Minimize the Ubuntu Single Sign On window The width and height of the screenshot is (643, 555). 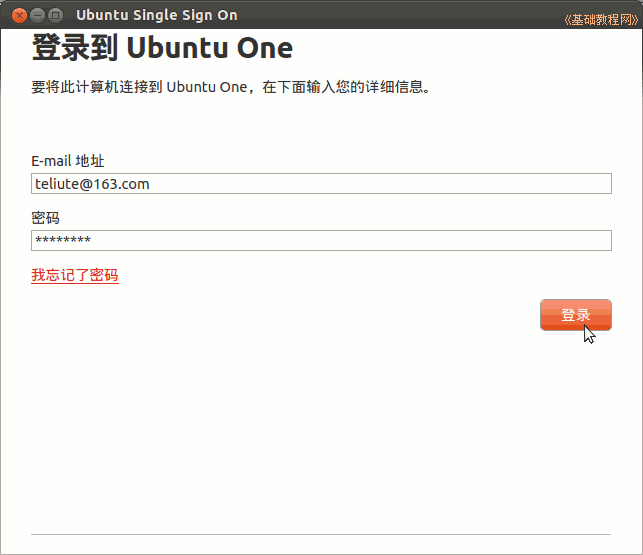tap(37, 16)
